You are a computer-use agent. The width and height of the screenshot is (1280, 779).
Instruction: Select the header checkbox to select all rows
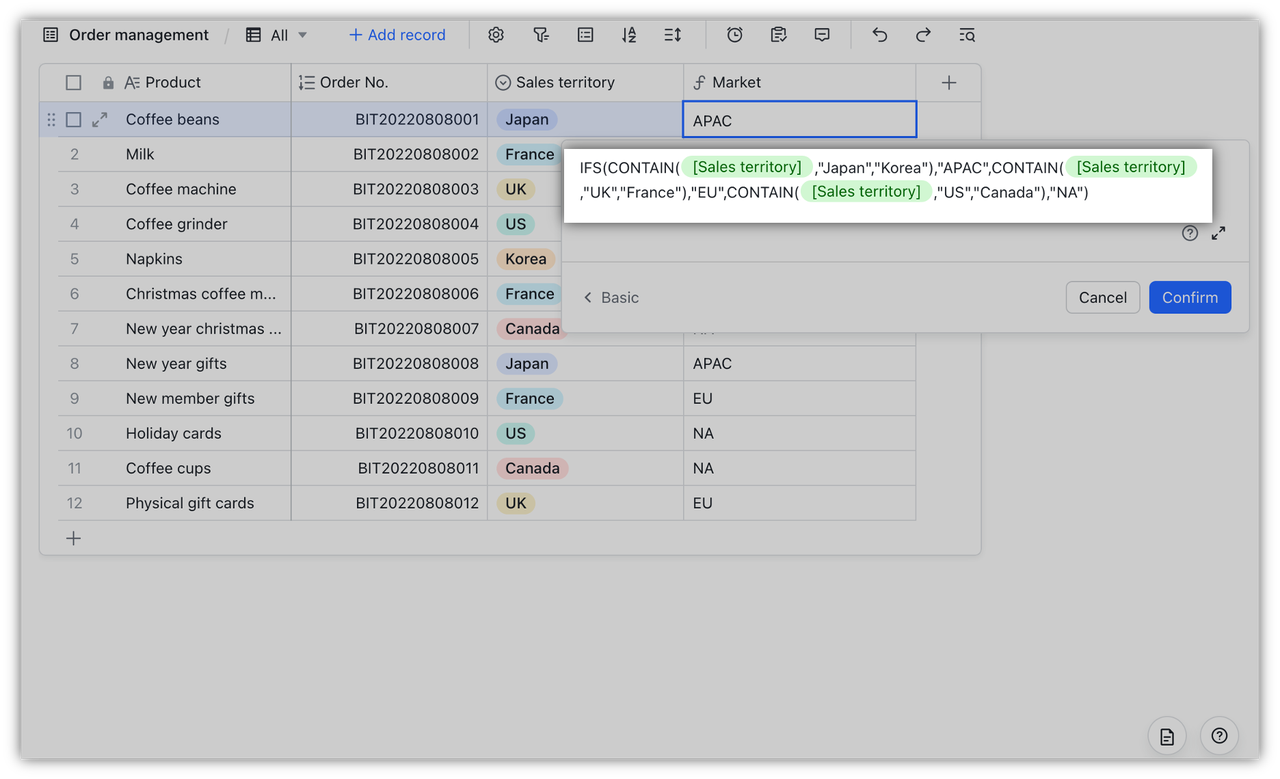pos(73,82)
